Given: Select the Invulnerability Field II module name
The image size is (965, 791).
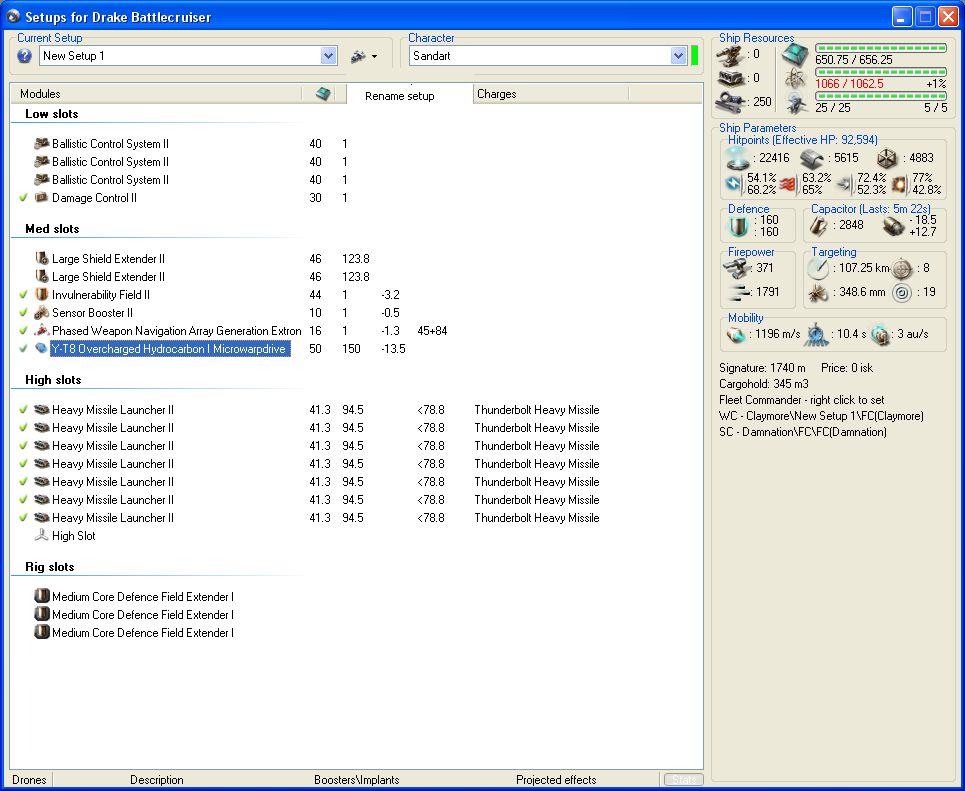Looking at the screenshot, I should (101, 295).
